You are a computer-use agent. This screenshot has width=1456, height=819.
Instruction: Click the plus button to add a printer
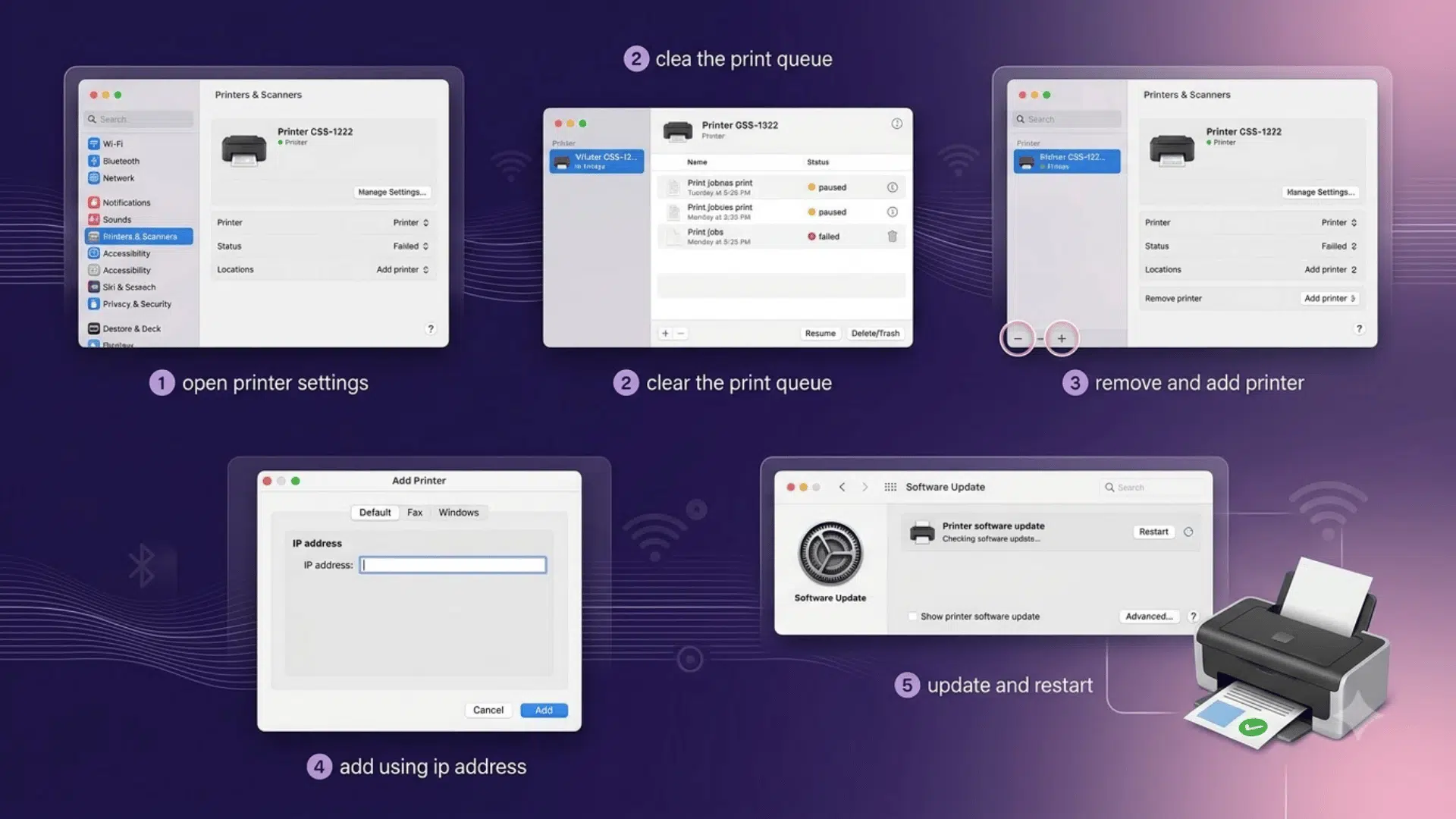tap(1062, 338)
